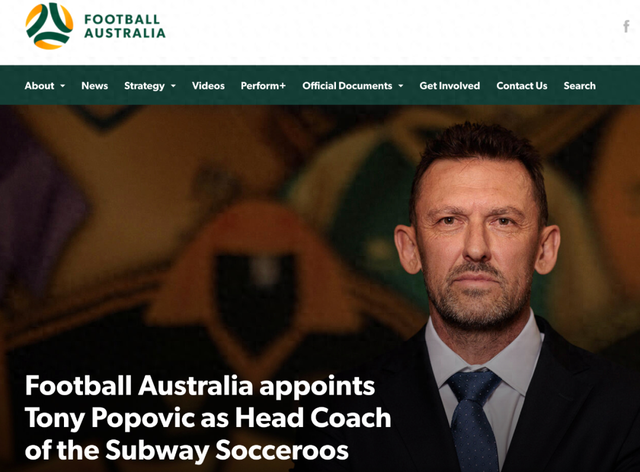Screen dimensions: 640x472
Task: Open Search from the navigation bar
Action: coord(580,86)
